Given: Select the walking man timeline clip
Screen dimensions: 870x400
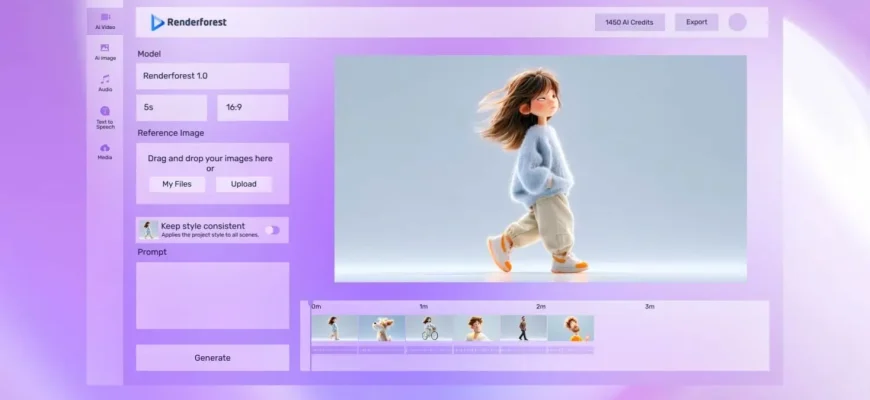Looking at the screenshot, I should pyautogui.click(x=523, y=328).
